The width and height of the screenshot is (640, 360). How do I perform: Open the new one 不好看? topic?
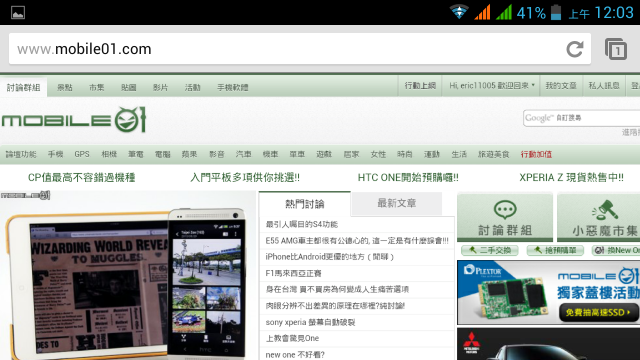pyautogui.click(x=295, y=355)
